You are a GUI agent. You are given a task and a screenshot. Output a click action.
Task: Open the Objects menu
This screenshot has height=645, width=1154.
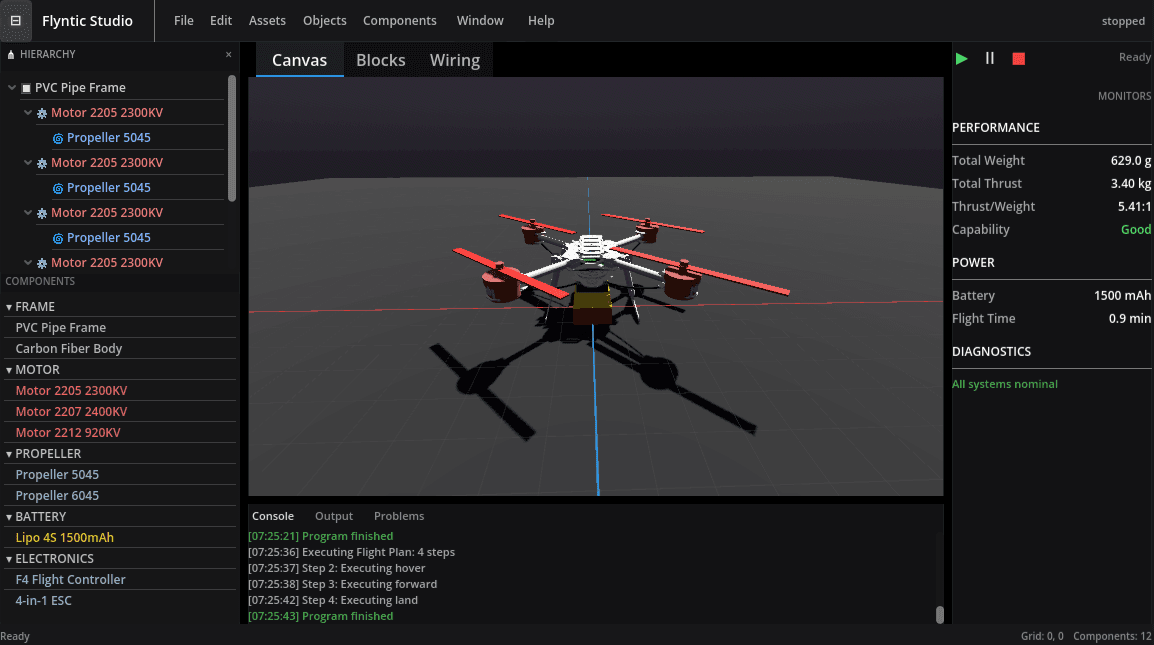click(325, 21)
